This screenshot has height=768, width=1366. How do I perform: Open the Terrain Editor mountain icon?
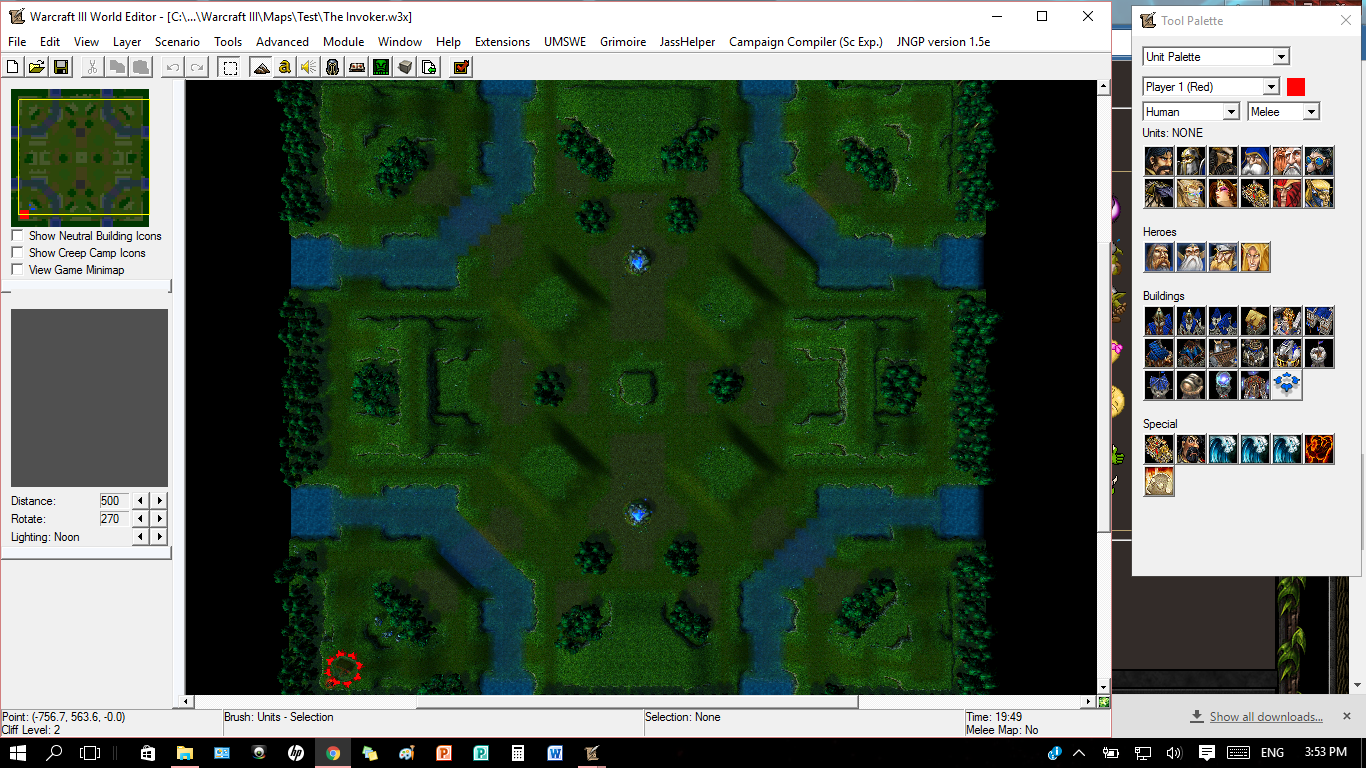261,67
